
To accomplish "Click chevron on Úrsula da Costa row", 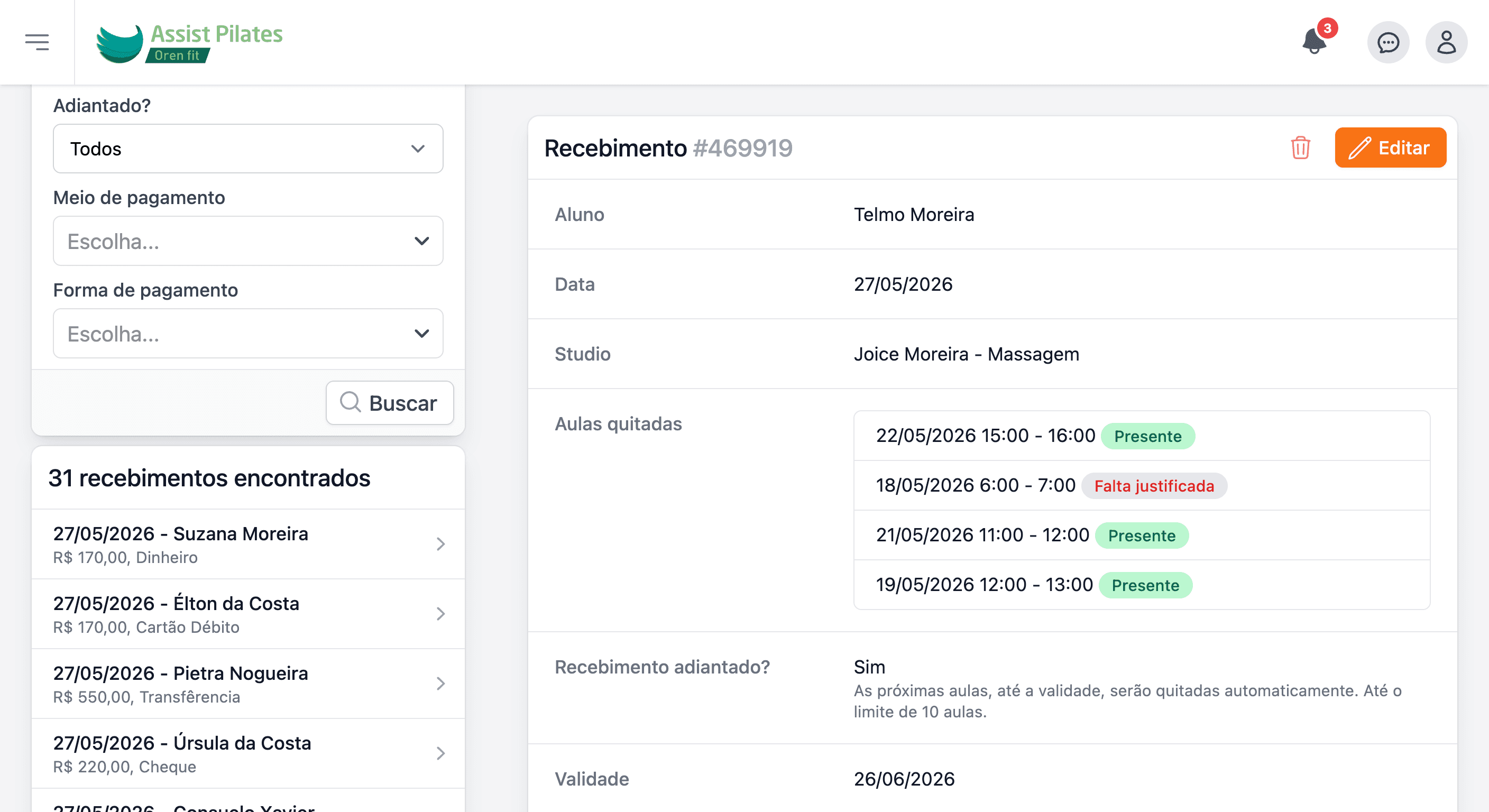I will [x=440, y=754].
